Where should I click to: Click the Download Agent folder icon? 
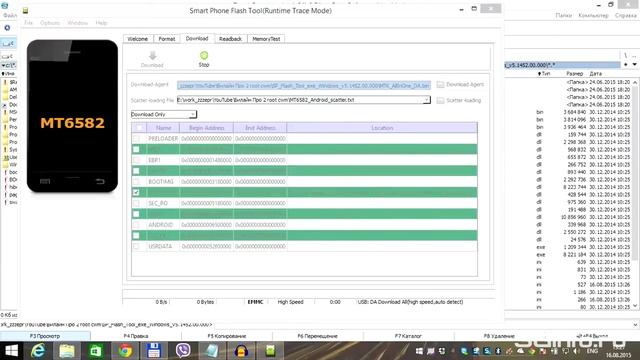(440, 84)
